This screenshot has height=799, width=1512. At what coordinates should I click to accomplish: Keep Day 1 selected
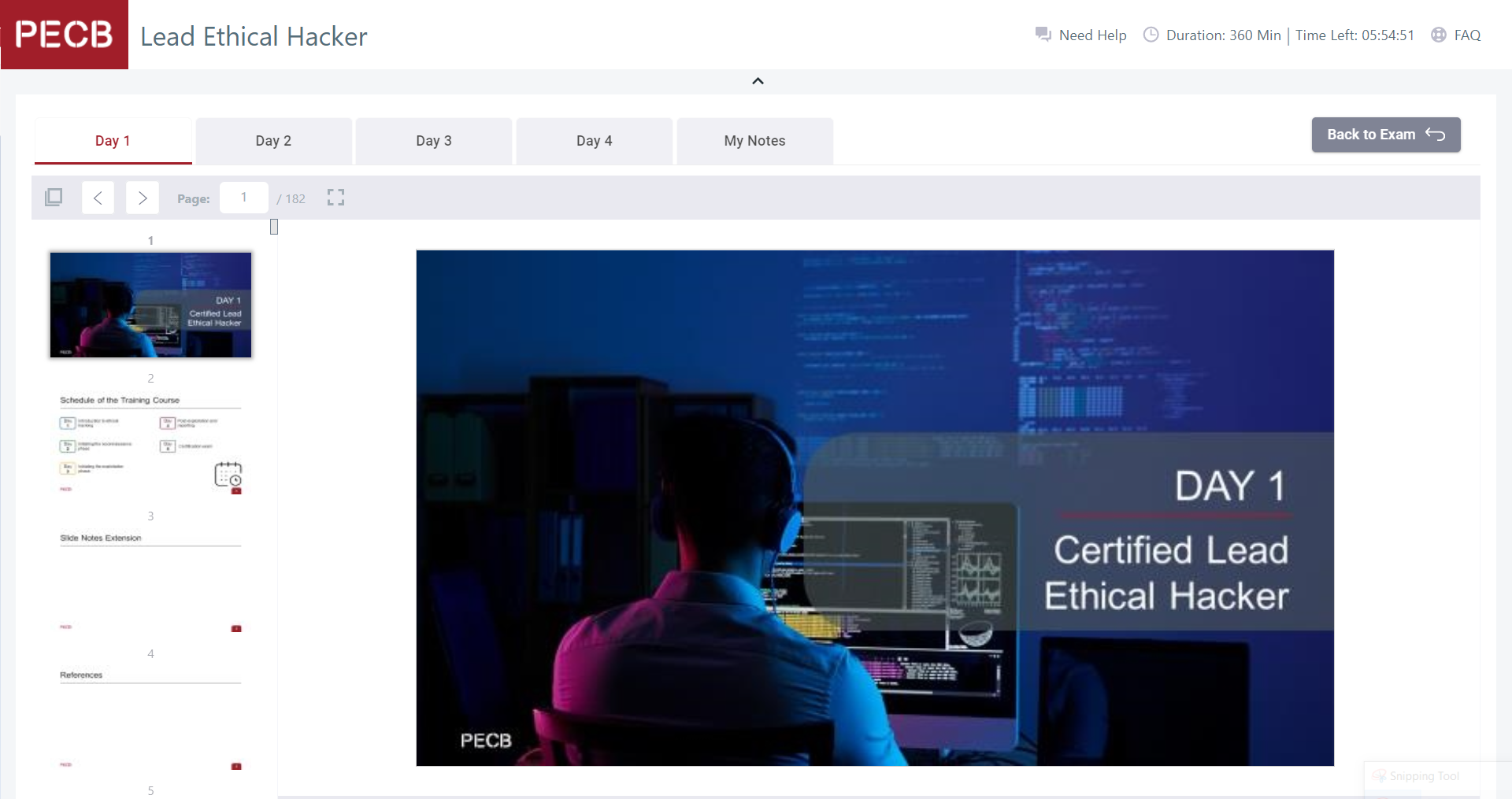[113, 141]
